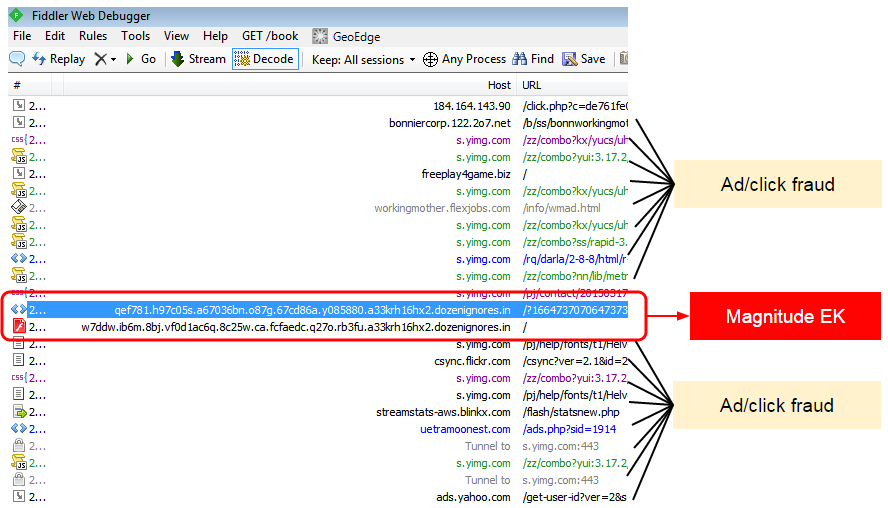Click icon of selected qef781 dozenignores.in session
The width and height of the screenshot is (888, 508).
[19, 310]
